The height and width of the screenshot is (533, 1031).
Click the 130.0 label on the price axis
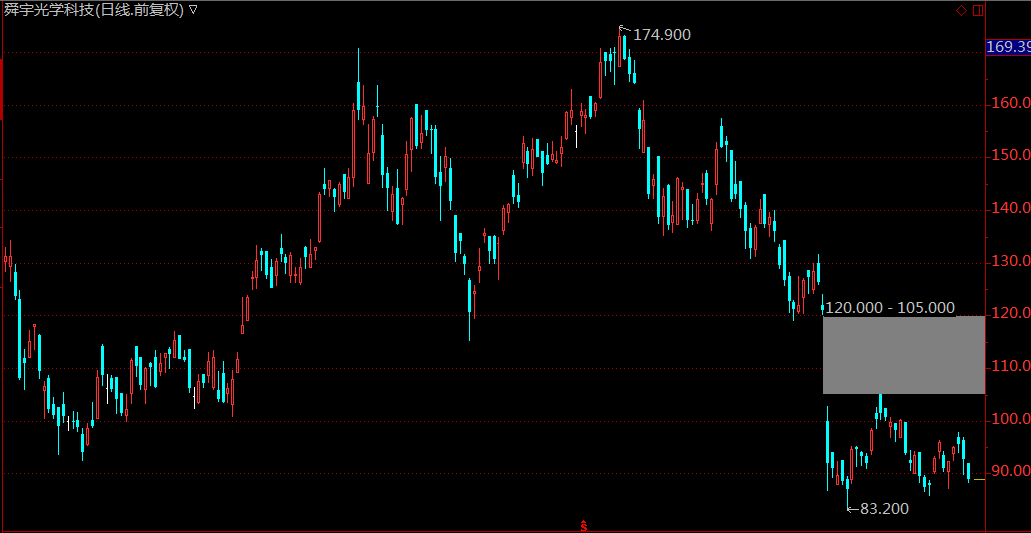click(1010, 261)
